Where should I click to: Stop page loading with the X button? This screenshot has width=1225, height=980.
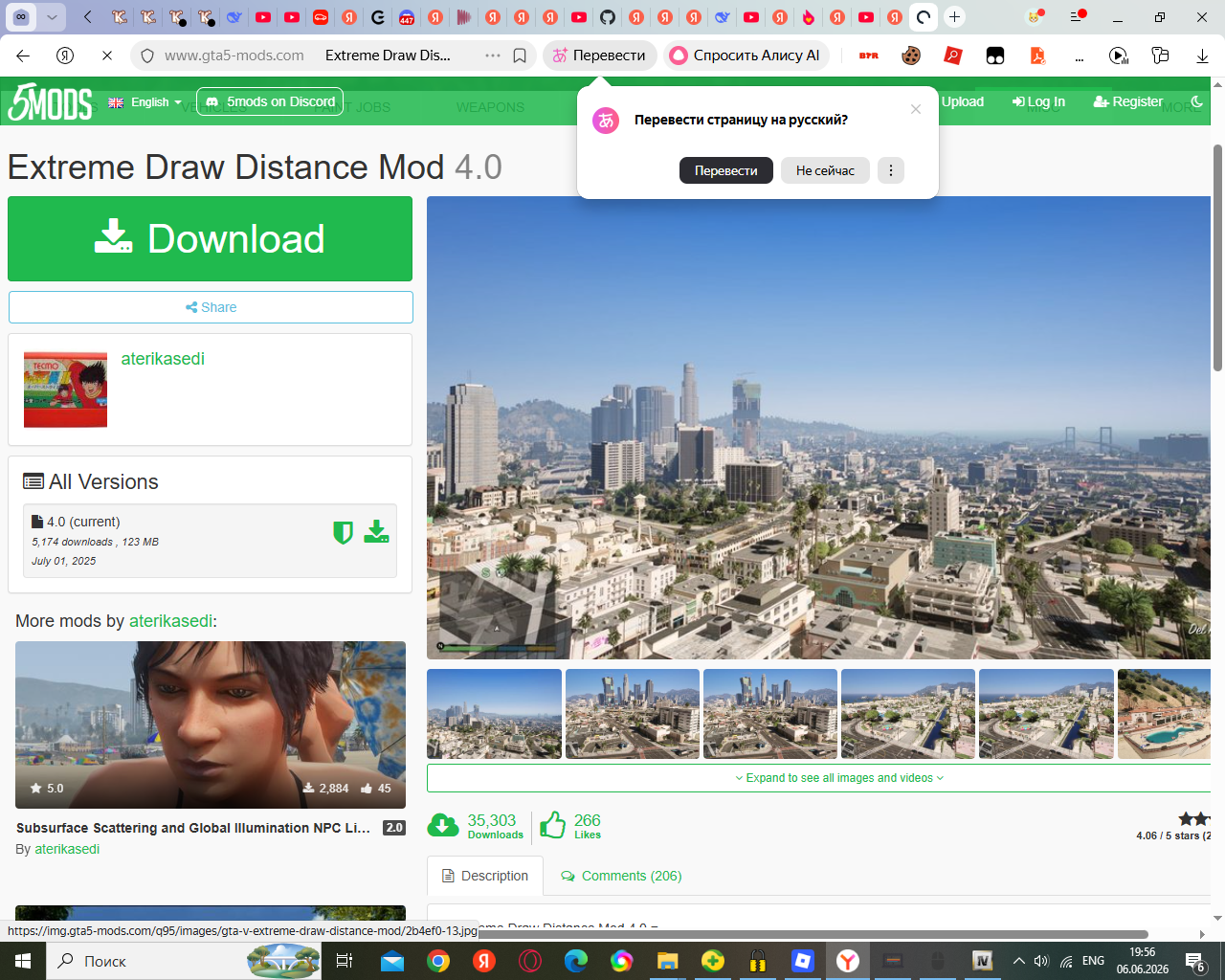tap(107, 56)
